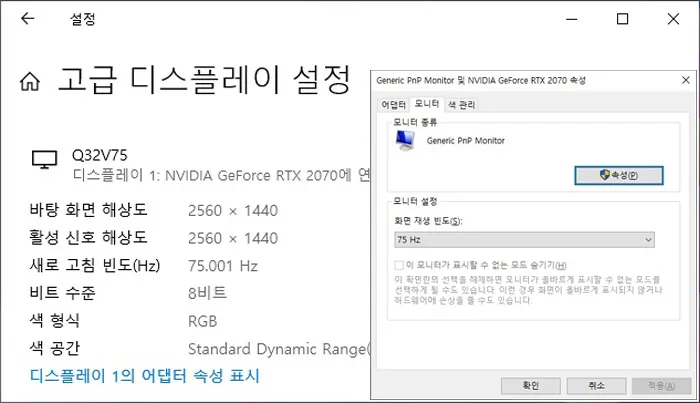Open the 75 Hz refresh rate dropdown
Viewport: 700px width, 403px height.
[525, 240]
